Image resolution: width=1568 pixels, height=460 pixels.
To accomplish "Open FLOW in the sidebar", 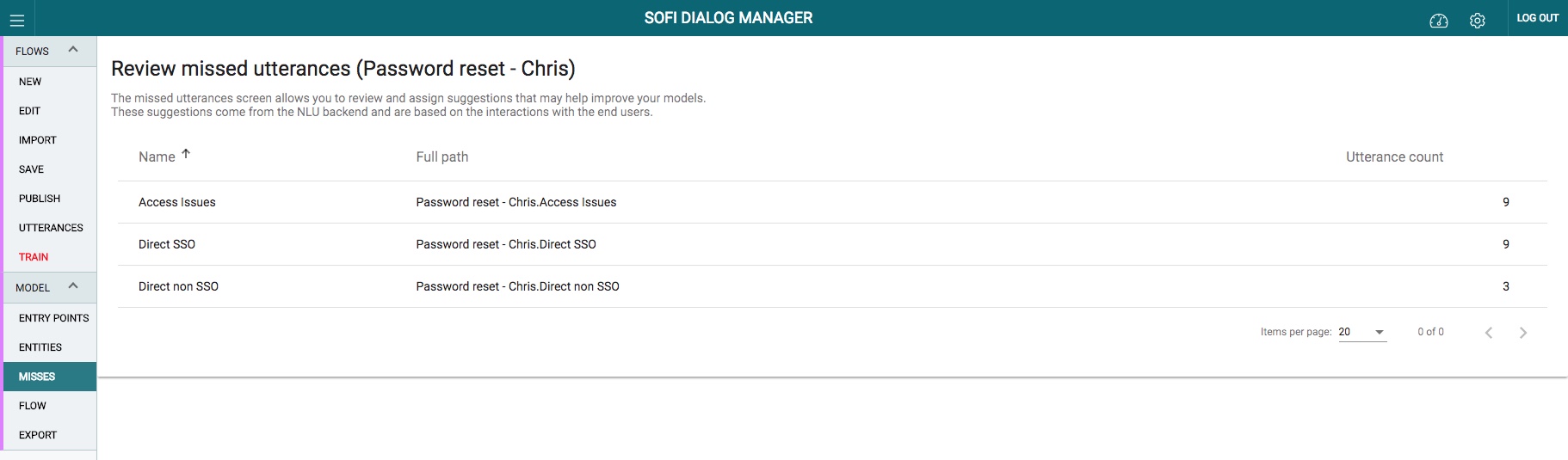I will 50,406.
